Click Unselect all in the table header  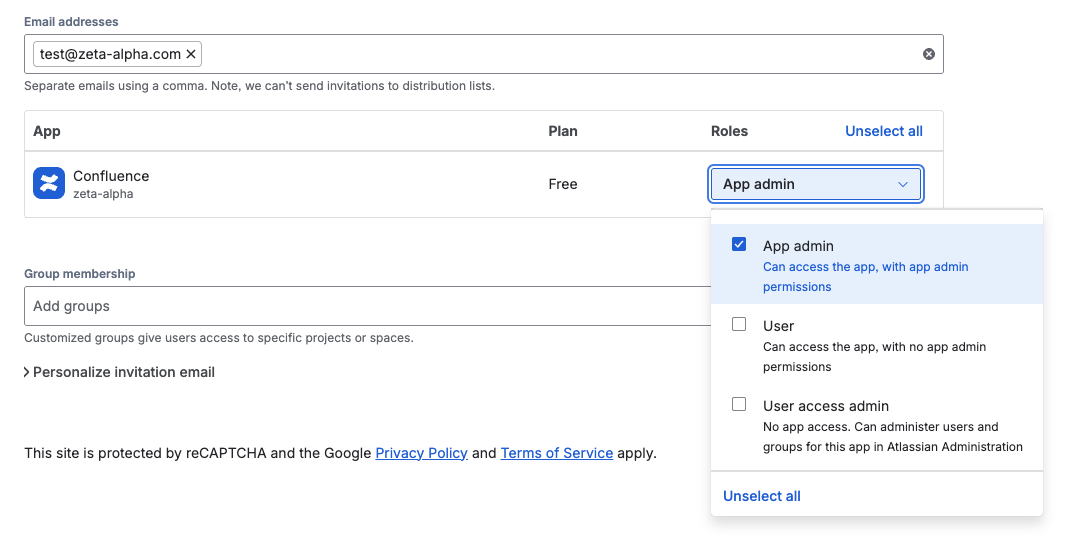click(884, 131)
